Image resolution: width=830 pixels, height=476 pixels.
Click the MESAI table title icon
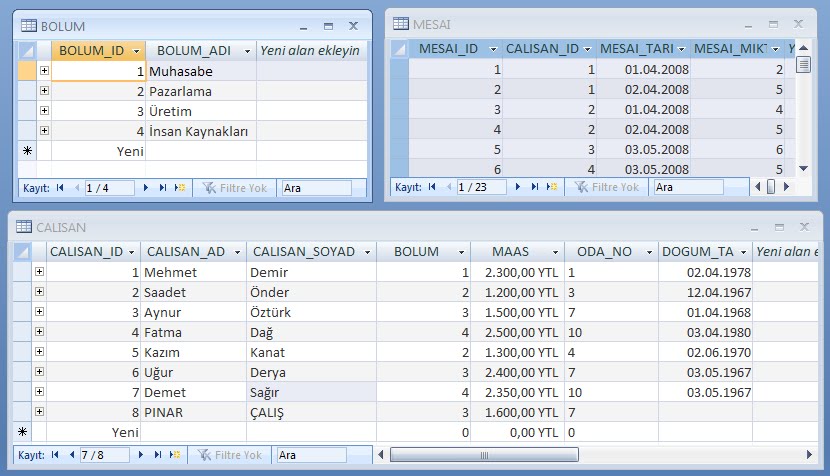click(x=401, y=24)
